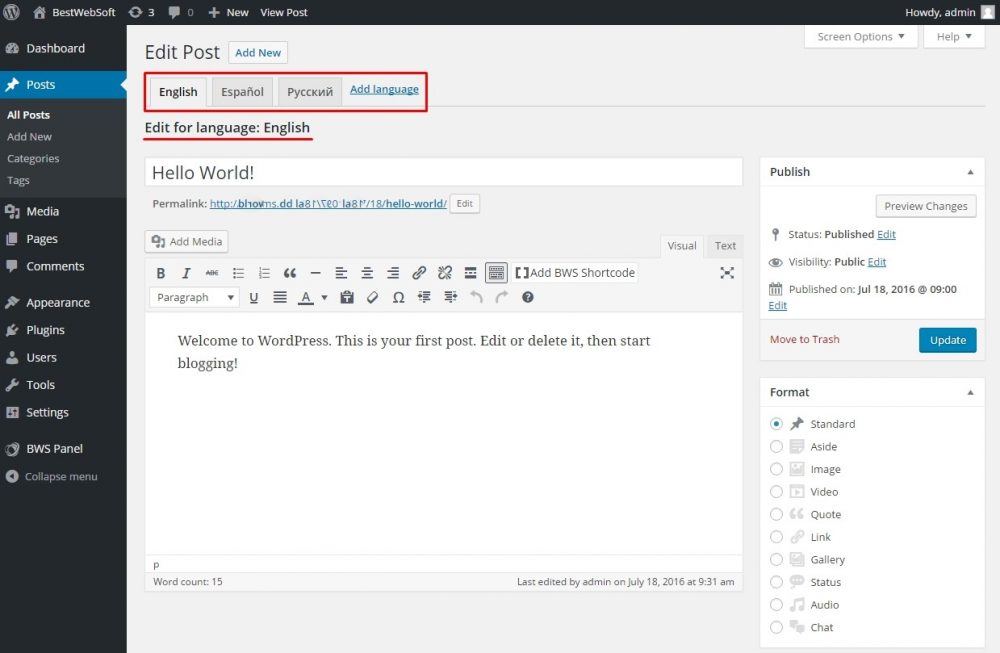The height and width of the screenshot is (653, 1000).
Task: Select the blockquote tool
Action: [x=290, y=272]
